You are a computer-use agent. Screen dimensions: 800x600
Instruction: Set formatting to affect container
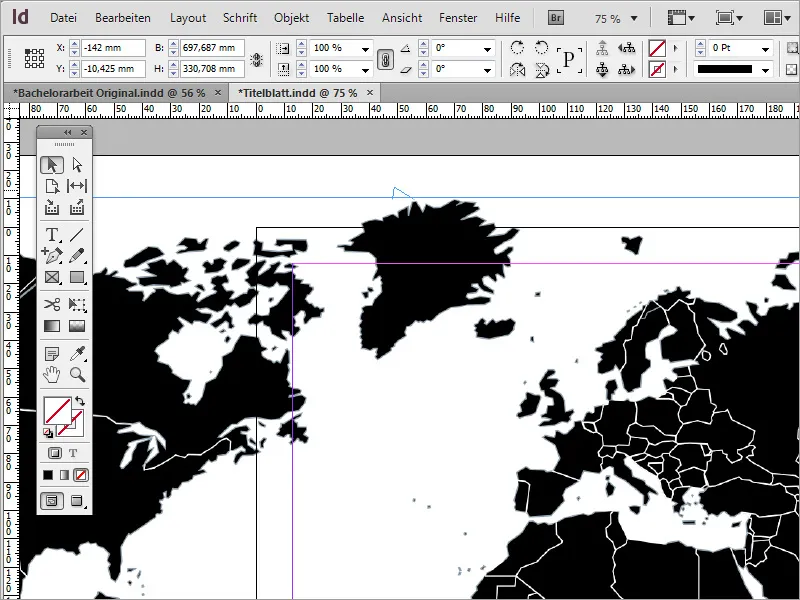[54, 453]
